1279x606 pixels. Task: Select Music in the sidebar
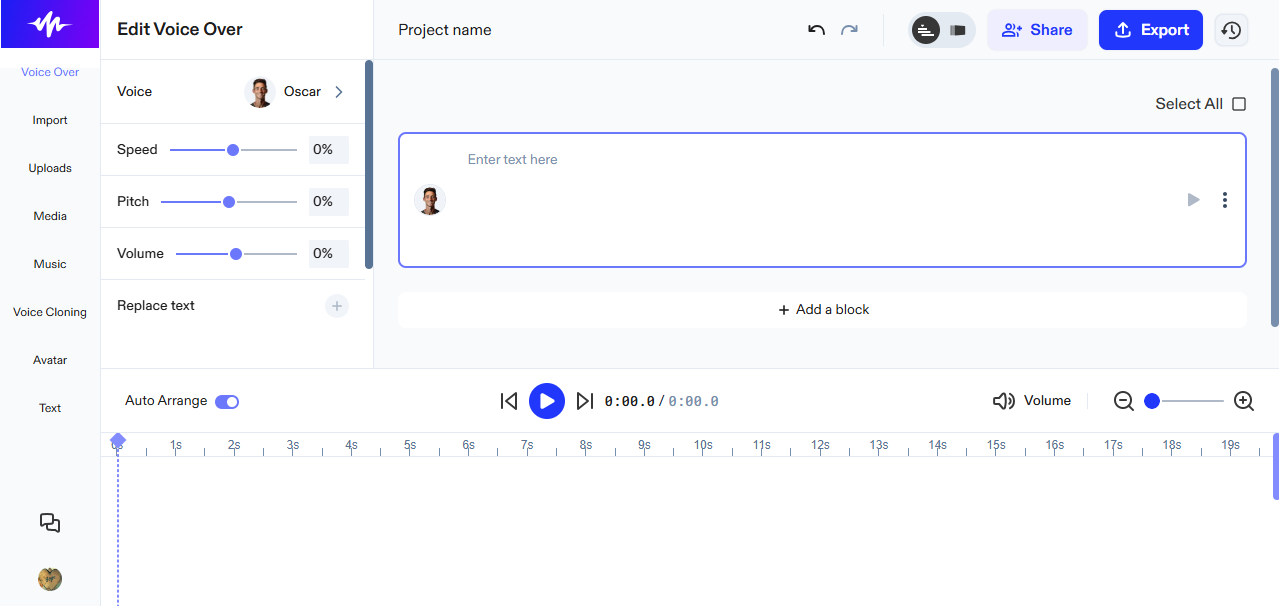(x=49, y=263)
